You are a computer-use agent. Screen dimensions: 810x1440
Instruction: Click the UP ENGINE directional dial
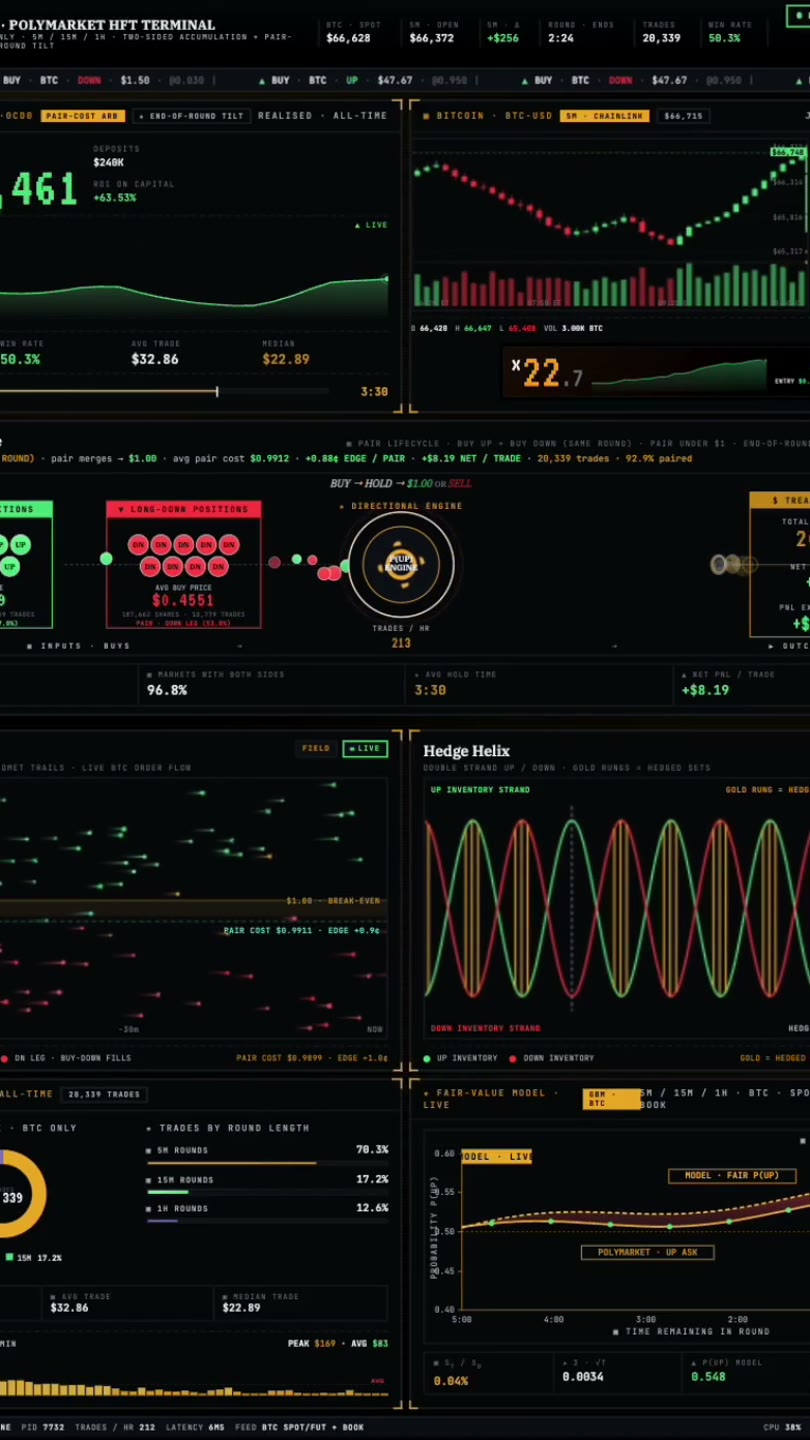[x=401, y=565]
